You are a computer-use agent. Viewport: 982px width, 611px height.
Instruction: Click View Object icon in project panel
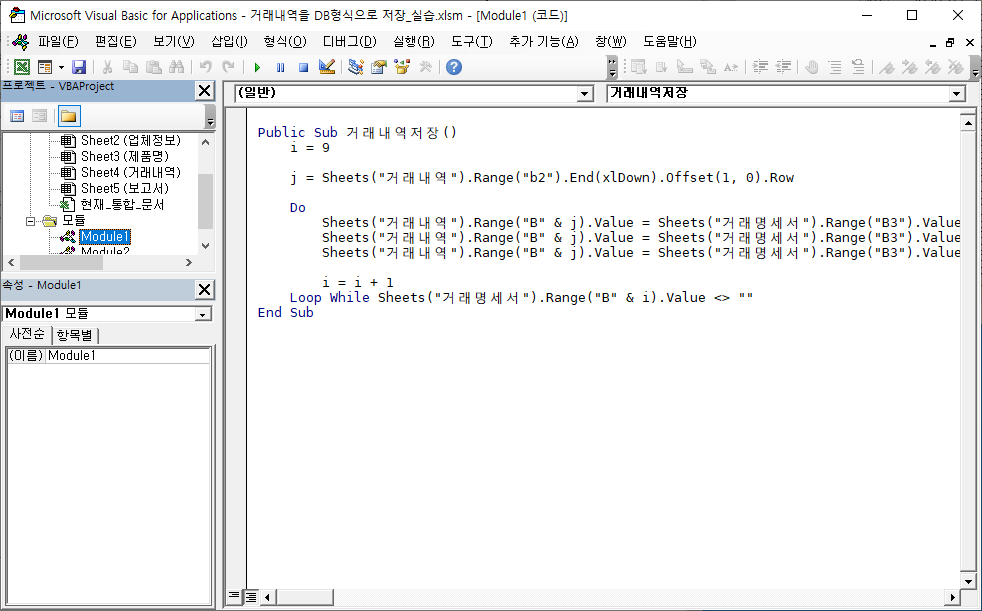(x=39, y=116)
